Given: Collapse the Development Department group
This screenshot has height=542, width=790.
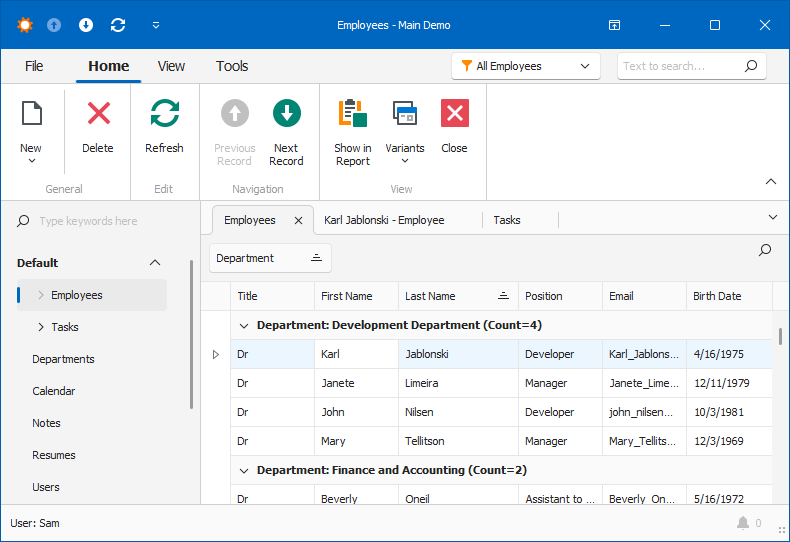Looking at the screenshot, I should (x=243, y=325).
